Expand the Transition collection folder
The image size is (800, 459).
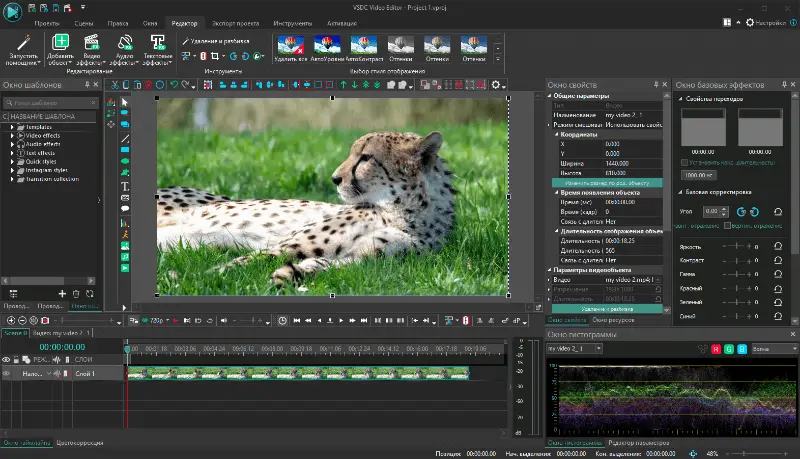[12, 179]
